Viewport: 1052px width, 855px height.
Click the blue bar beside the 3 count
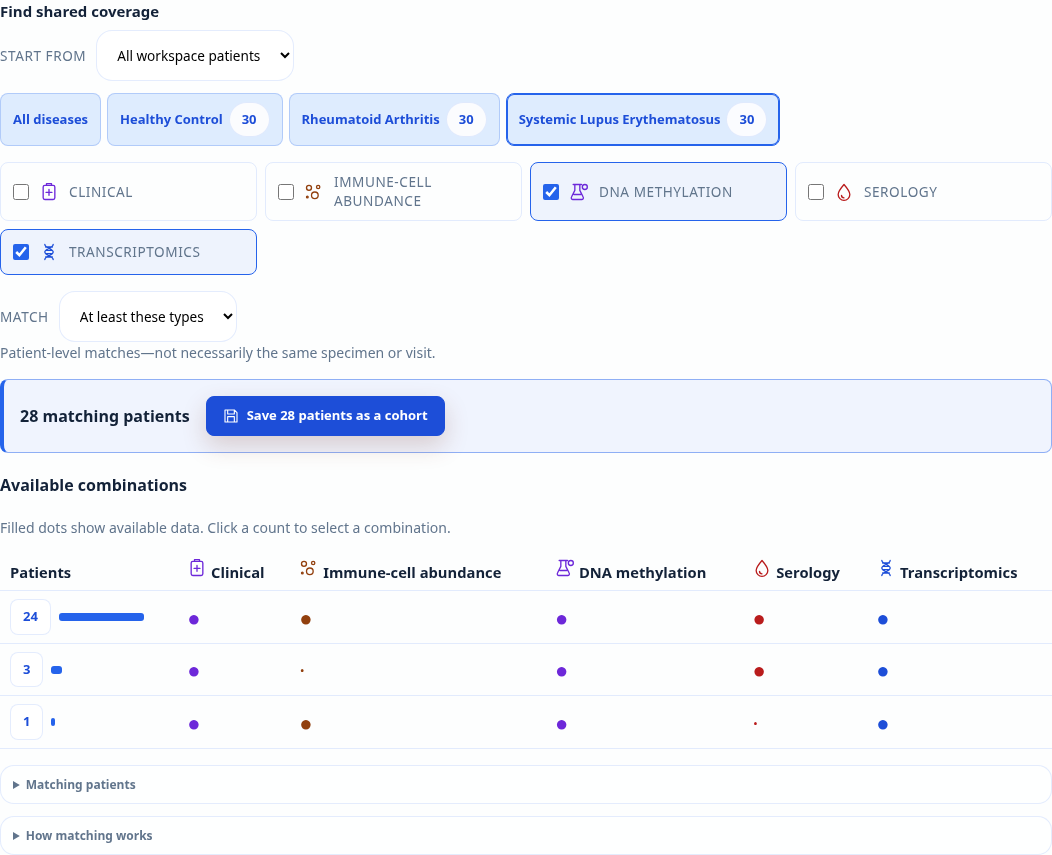tap(56, 670)
